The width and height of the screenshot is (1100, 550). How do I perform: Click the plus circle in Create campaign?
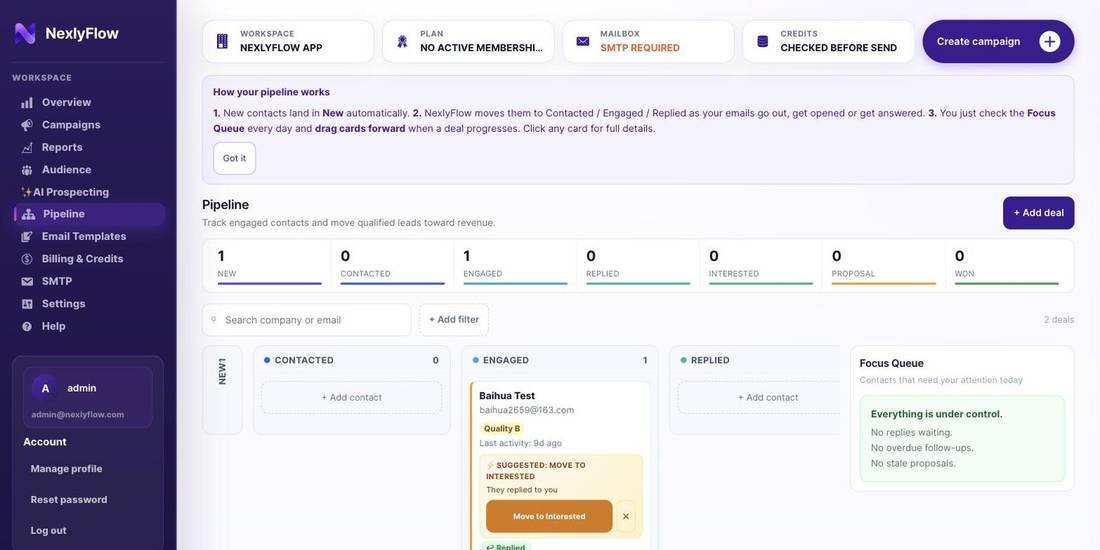click(1049, 41)
